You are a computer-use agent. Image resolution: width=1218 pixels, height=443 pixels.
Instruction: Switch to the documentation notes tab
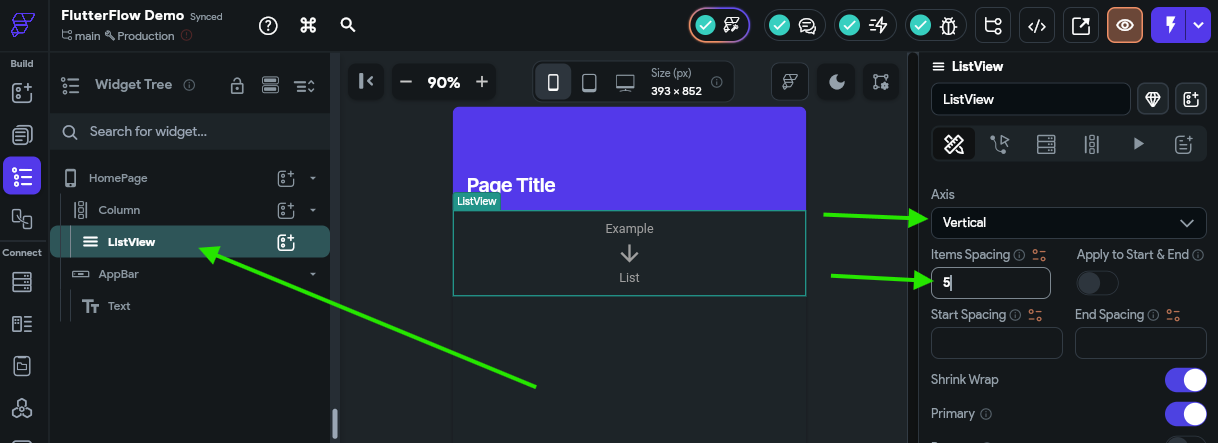1184,144
